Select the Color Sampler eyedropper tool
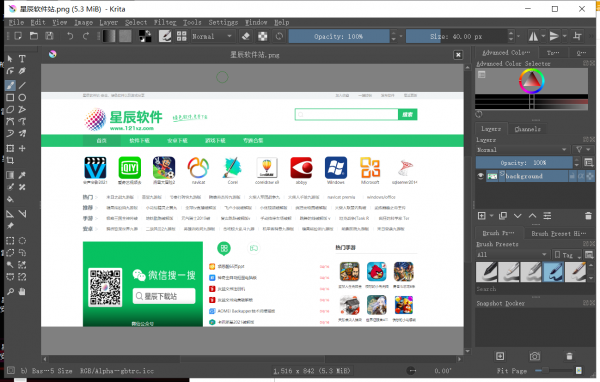The image size is (600, 382). click(x=22, y=175)
